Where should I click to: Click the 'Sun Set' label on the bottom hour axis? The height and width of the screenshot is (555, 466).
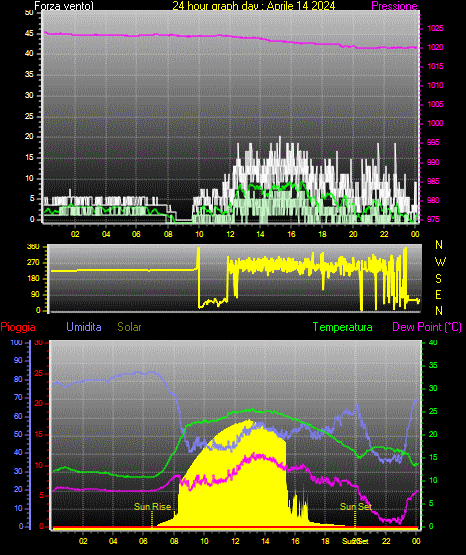point(355,542)
